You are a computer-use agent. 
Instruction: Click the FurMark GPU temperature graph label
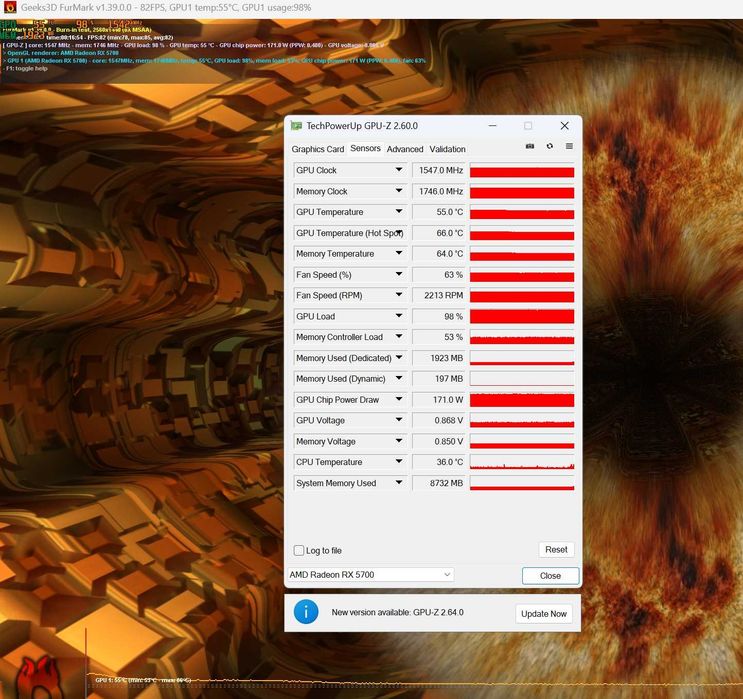pos(143,680)
